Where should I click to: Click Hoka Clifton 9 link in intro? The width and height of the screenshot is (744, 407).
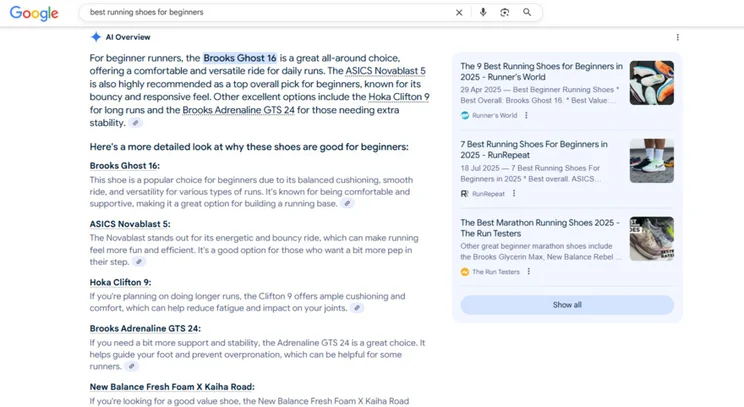pyautogui.click(x=399, y=97)
